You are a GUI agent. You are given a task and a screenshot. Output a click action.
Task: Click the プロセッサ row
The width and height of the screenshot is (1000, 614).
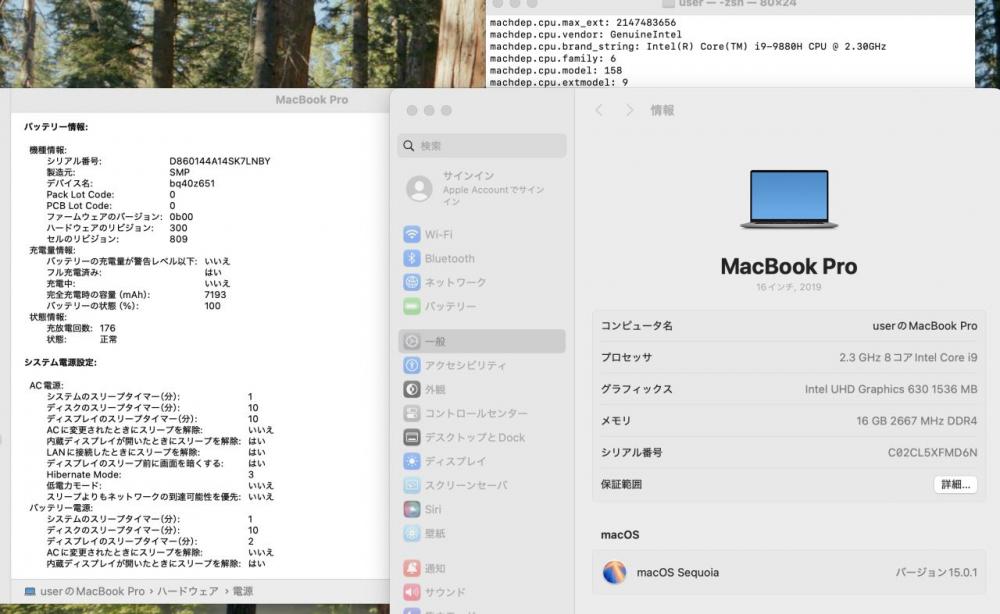[789, 357]
